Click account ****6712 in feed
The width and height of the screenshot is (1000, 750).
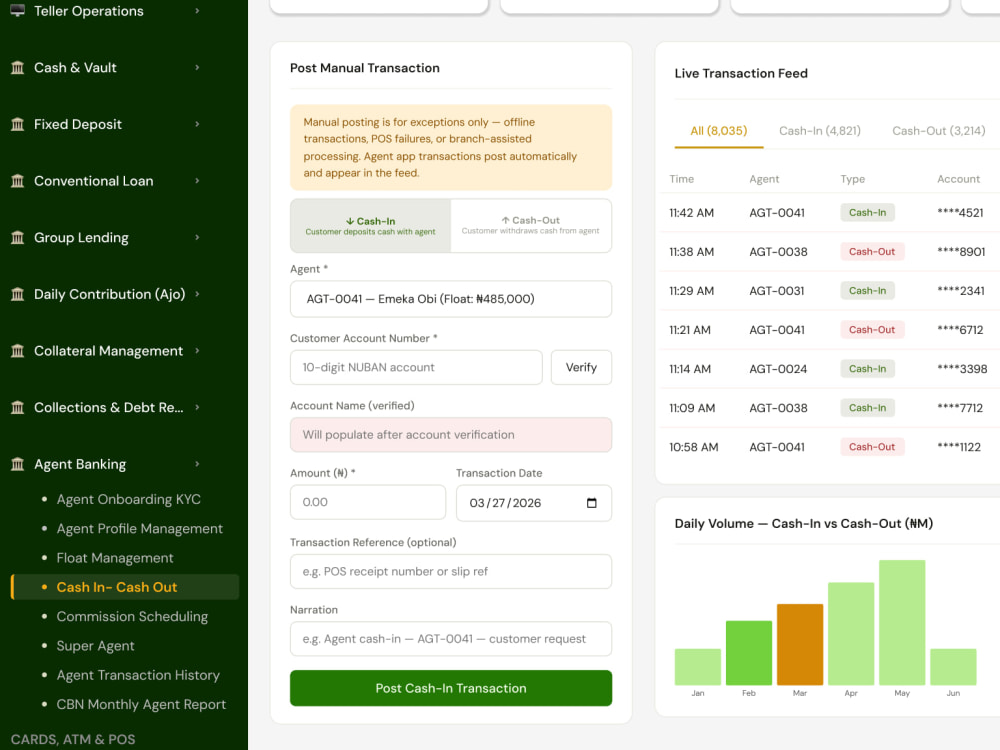coord(960,330)
